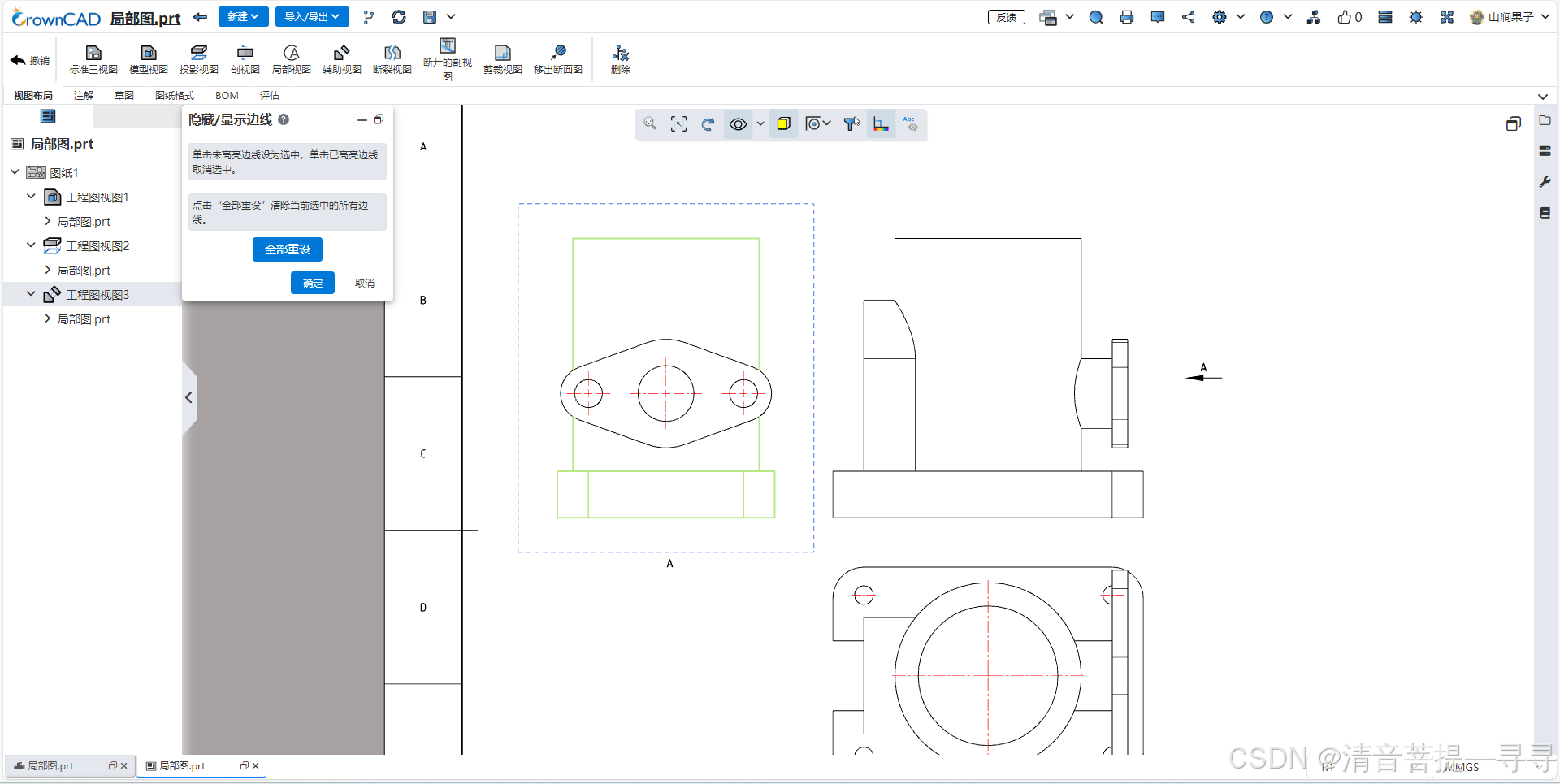1560x784 pixels.
Task: Toggle the yellow cube shaded display
Action: [783, 123]
